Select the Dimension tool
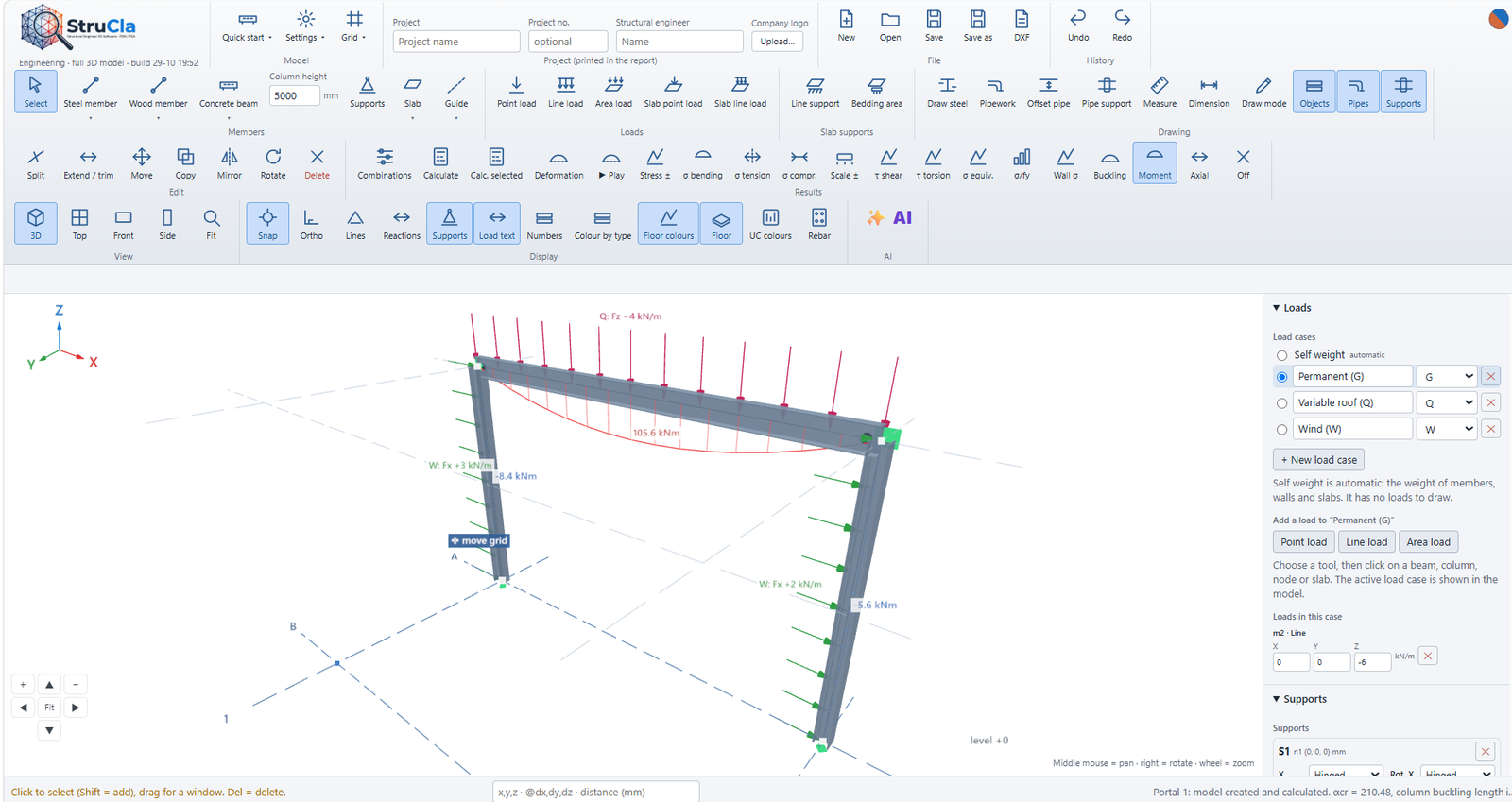1512x802 pixels. click(x=1209, y=92)
